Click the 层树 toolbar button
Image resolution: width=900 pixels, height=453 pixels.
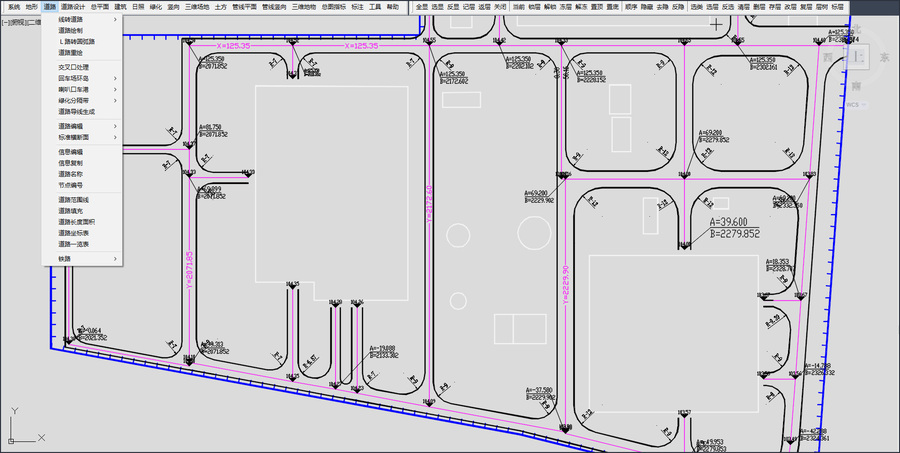pos(822,7)
